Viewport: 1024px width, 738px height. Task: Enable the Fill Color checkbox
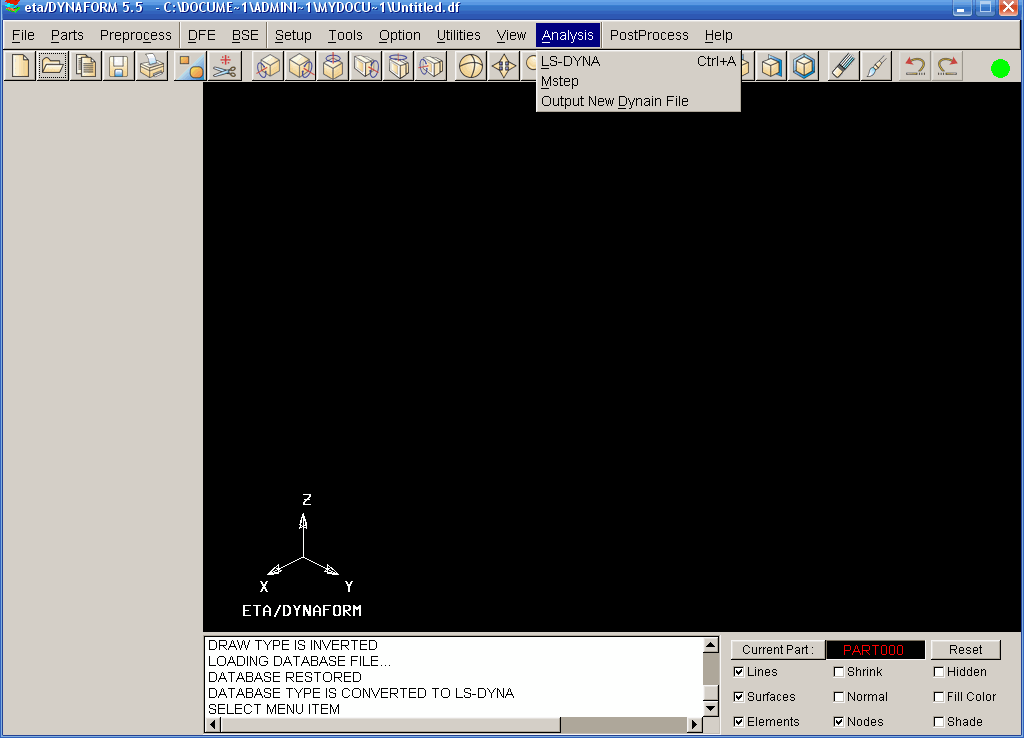(938, 697)
